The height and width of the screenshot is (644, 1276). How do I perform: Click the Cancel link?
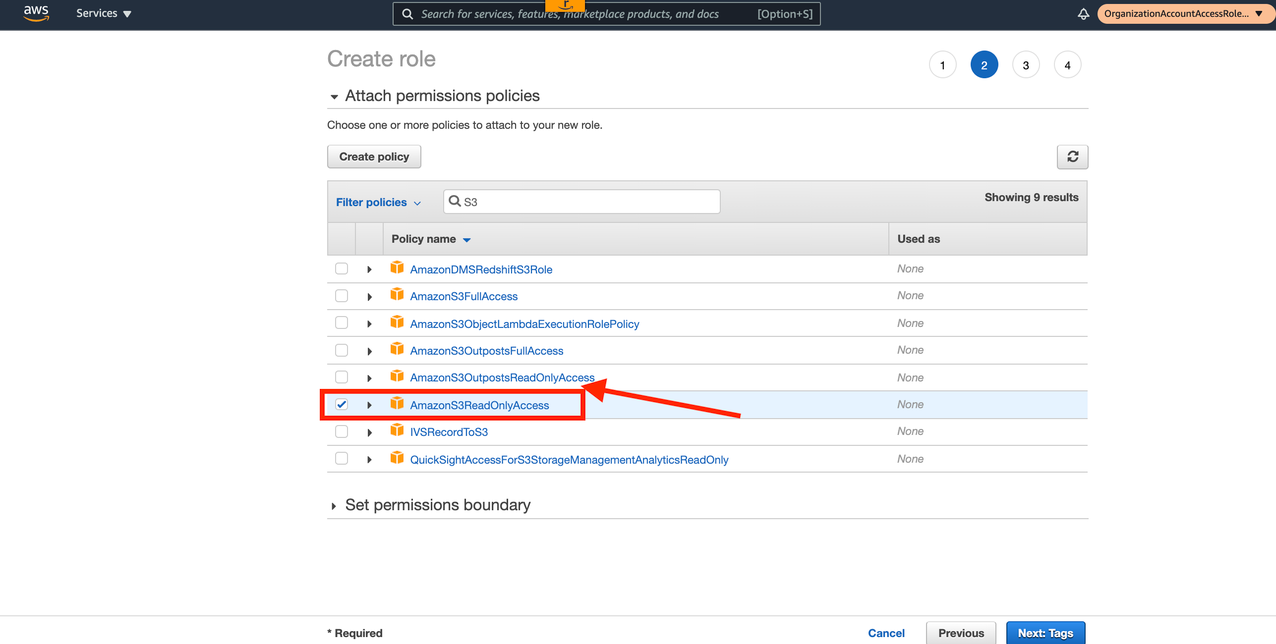(886, 633)
